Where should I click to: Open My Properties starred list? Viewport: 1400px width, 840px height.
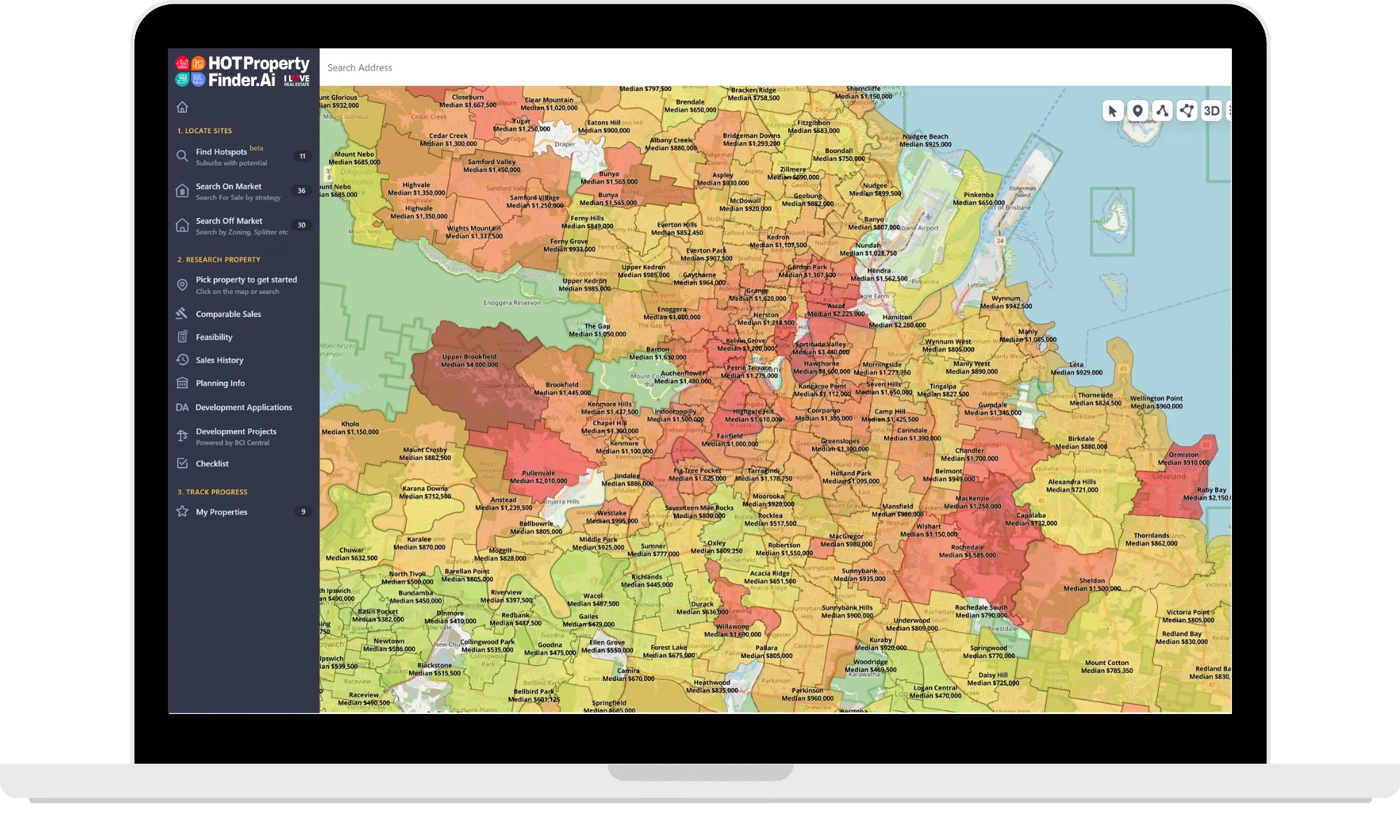click(221, 512)
